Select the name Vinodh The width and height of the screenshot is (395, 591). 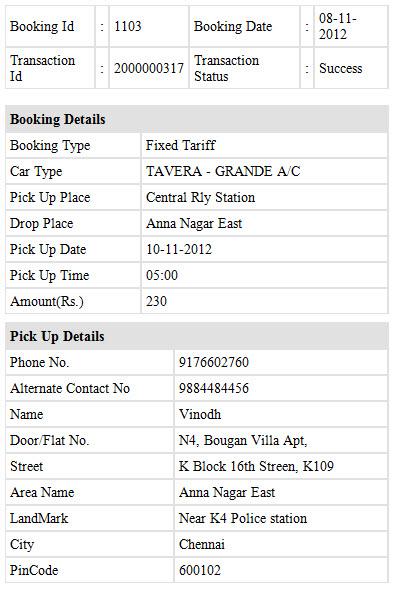tap(200, 414)
